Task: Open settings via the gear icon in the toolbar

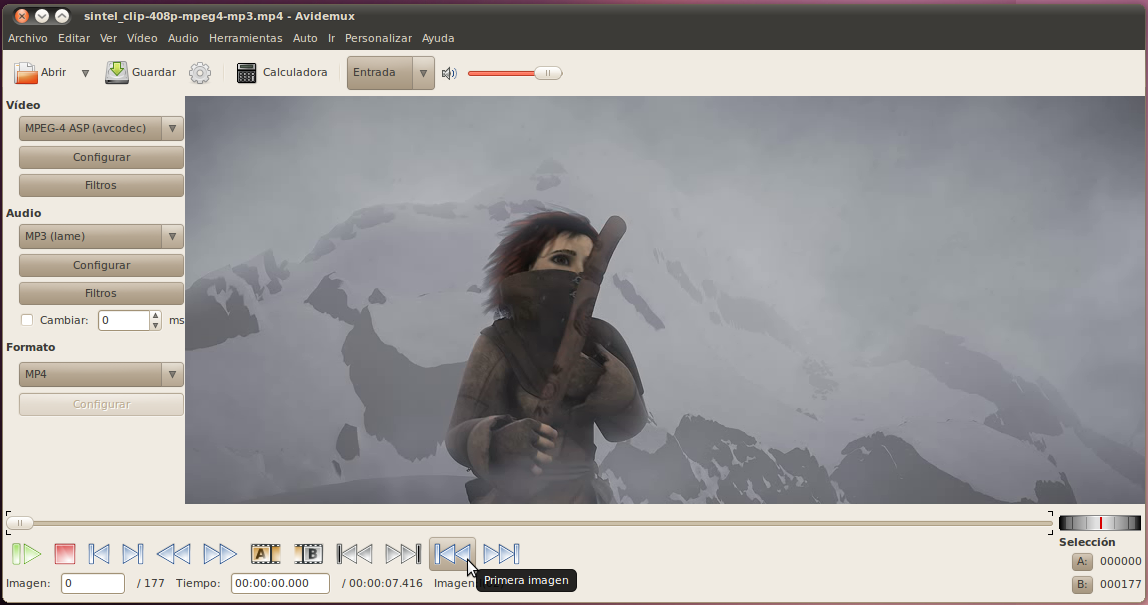Action: pyautogui.click(x=200, y=73)
